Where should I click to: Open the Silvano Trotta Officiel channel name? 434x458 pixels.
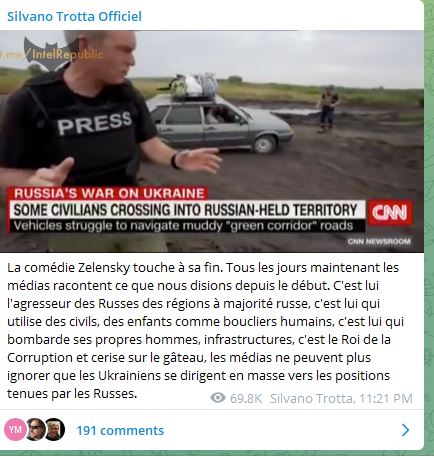tap(74, 16)
